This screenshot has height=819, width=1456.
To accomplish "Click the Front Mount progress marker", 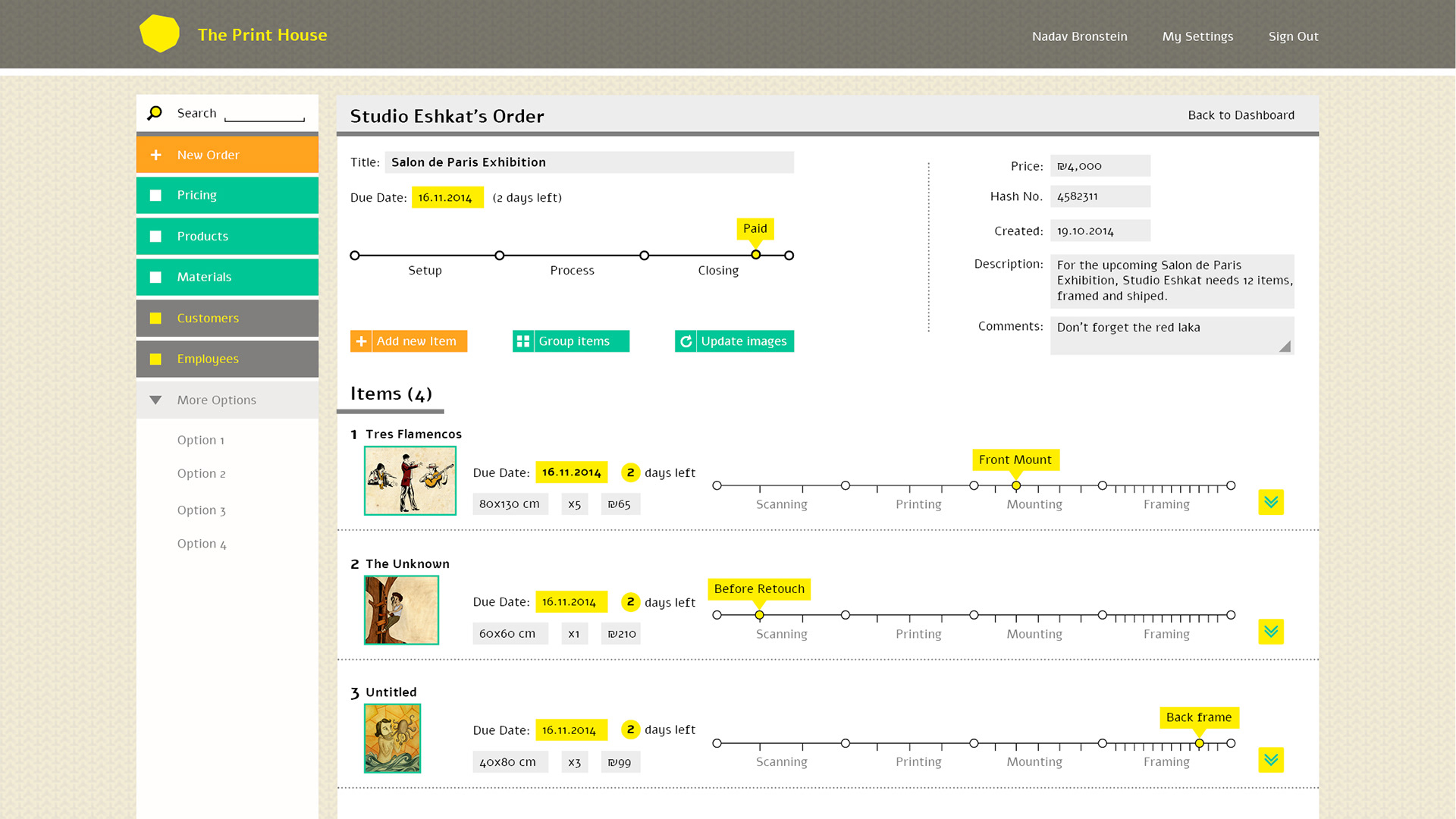I will tap(1015, 485).
